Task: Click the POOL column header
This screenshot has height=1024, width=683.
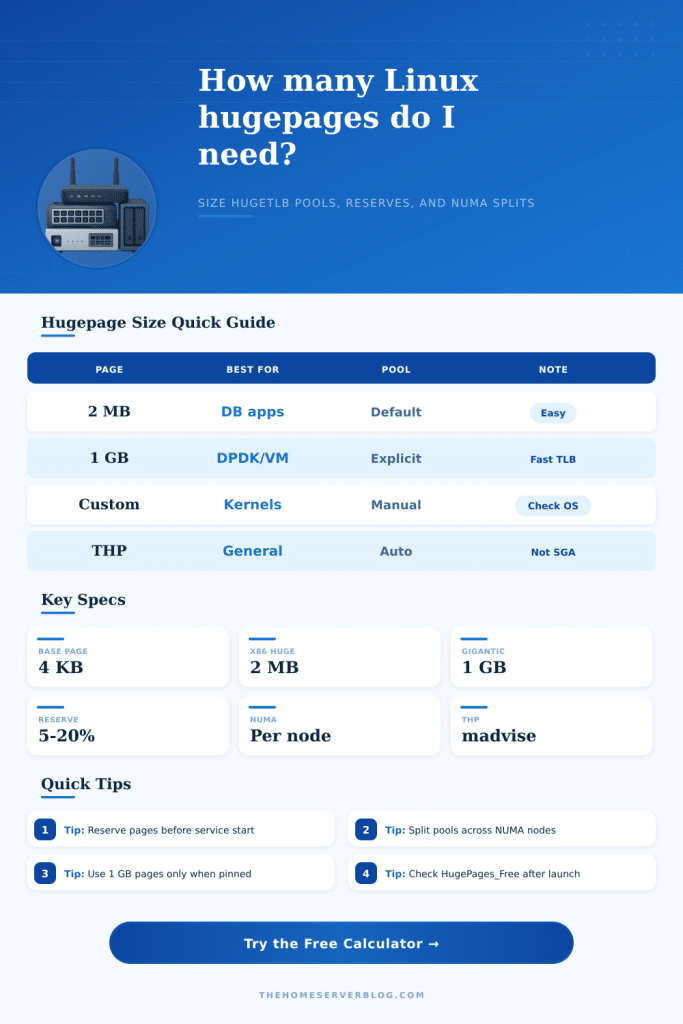Action: click(x=396, y=370)
